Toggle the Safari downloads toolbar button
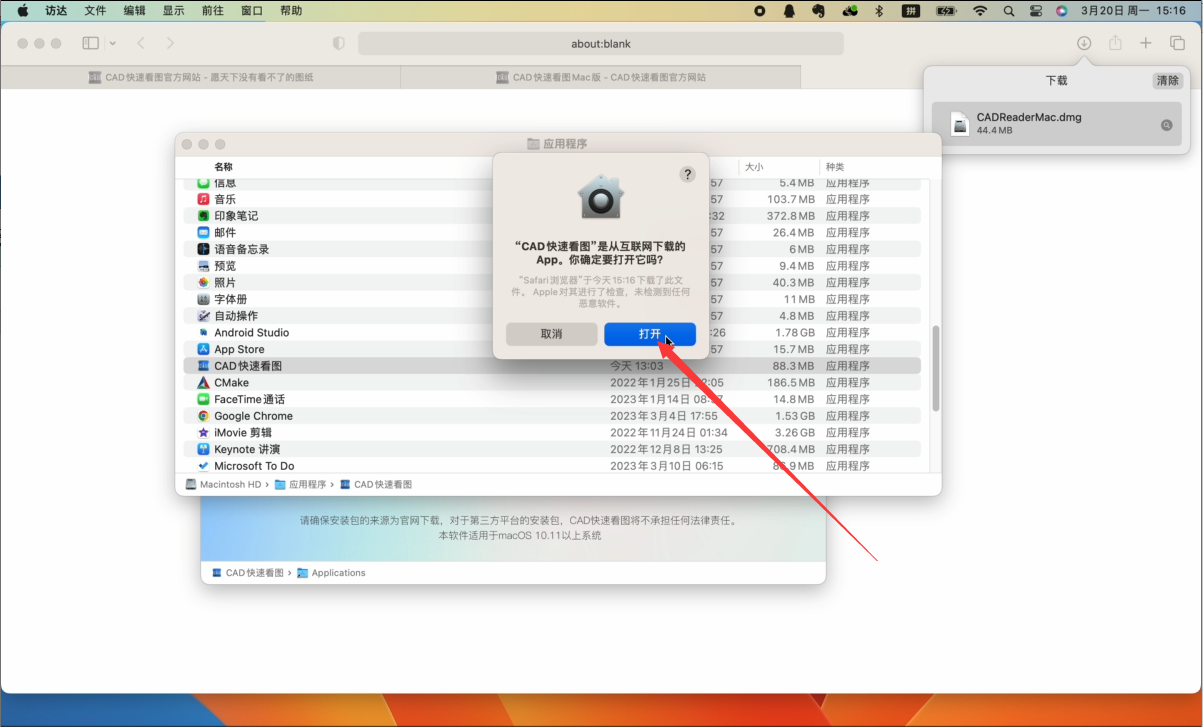The width and height of the screenshot is (1203, 727). [x=1084, y=43]
